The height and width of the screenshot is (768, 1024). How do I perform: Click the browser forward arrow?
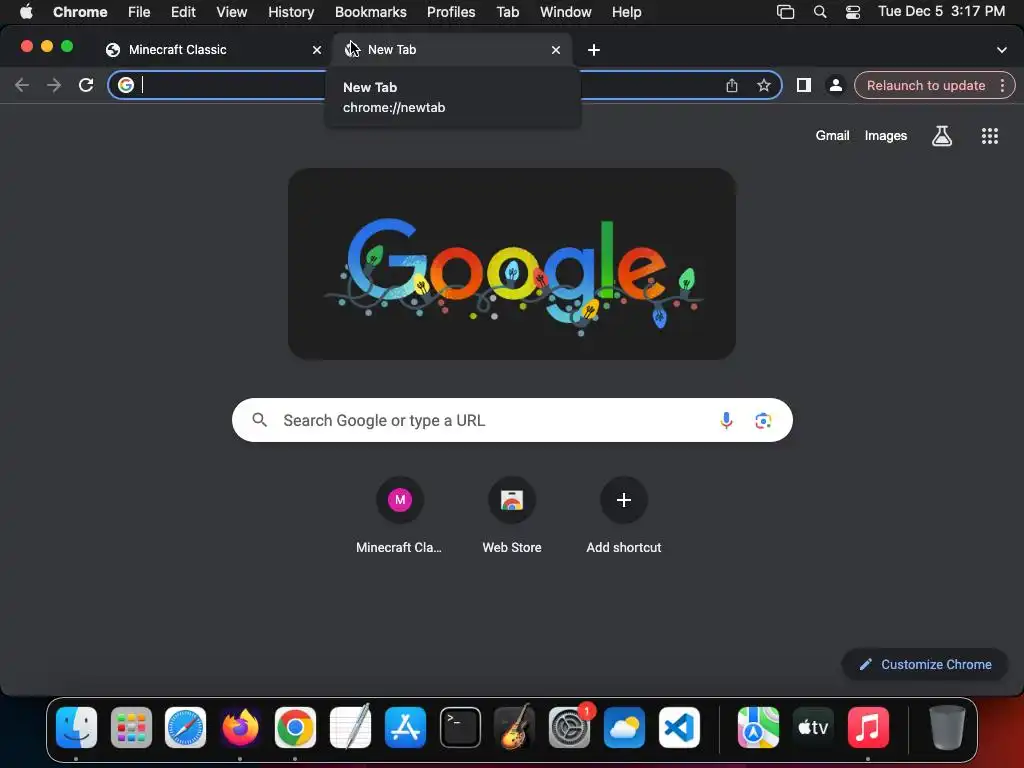click(x=54, y=85)
